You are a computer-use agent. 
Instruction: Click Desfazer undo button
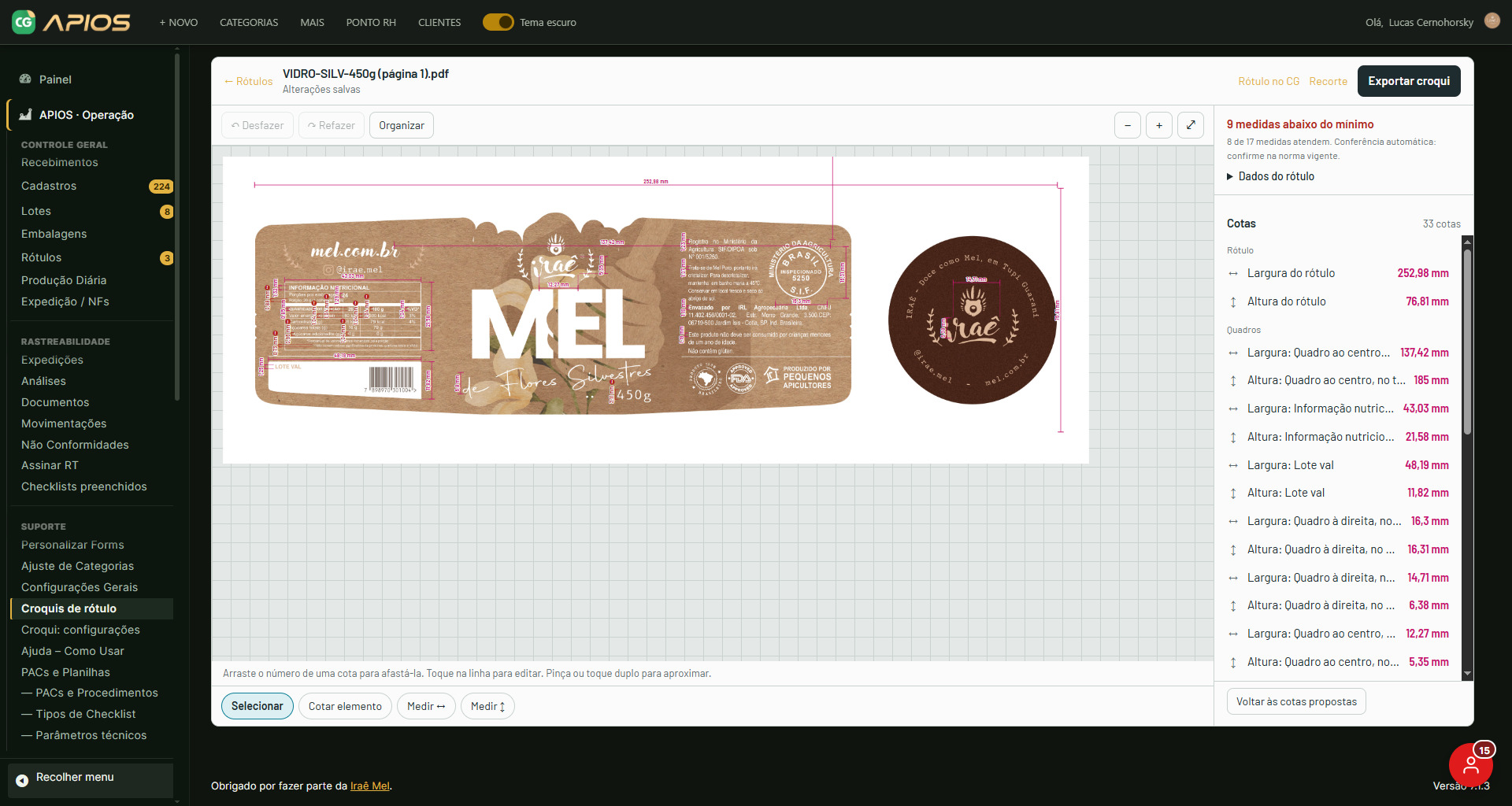[x=258, y=125]
